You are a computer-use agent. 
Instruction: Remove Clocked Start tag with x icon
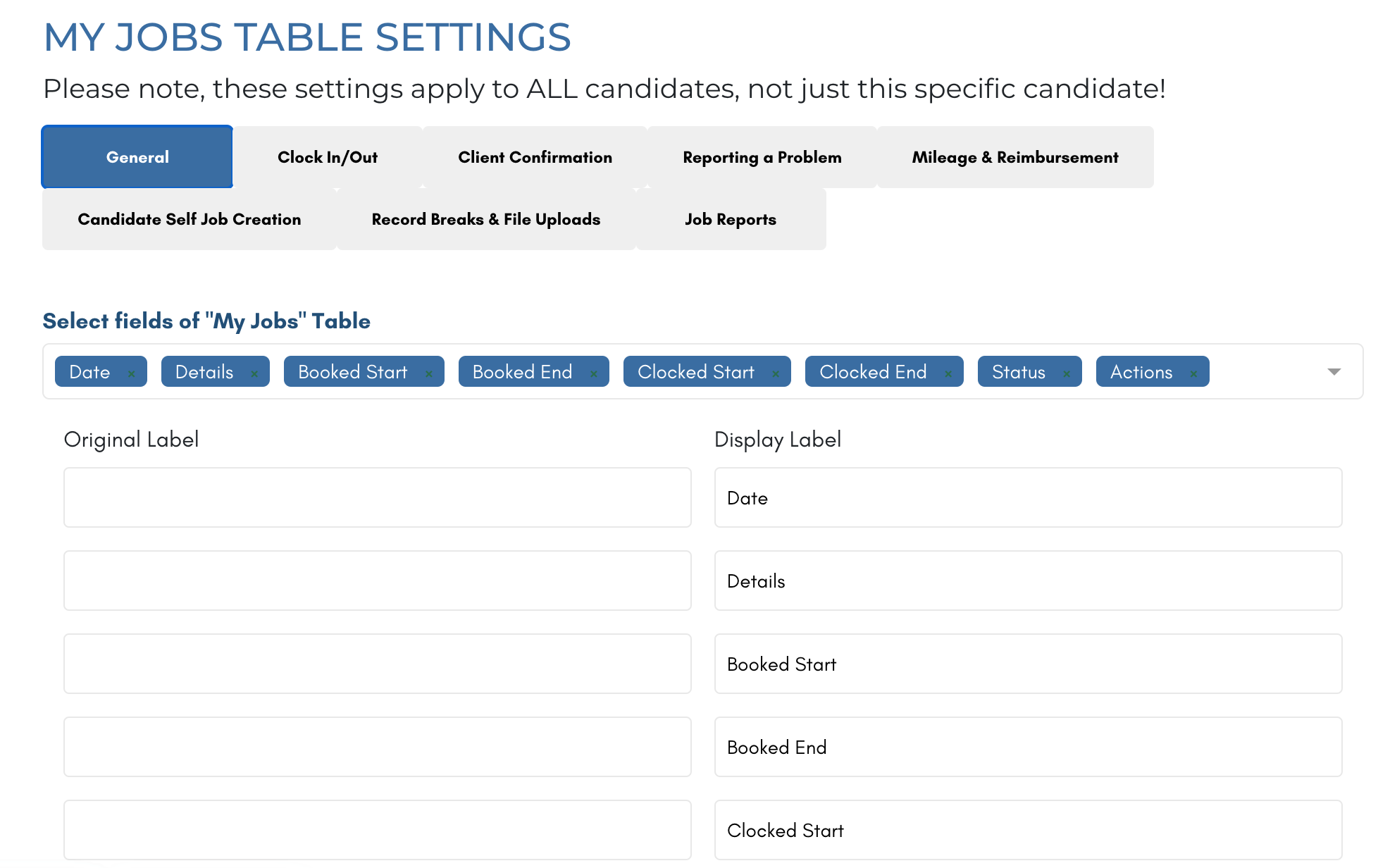[x=775, y=373]
